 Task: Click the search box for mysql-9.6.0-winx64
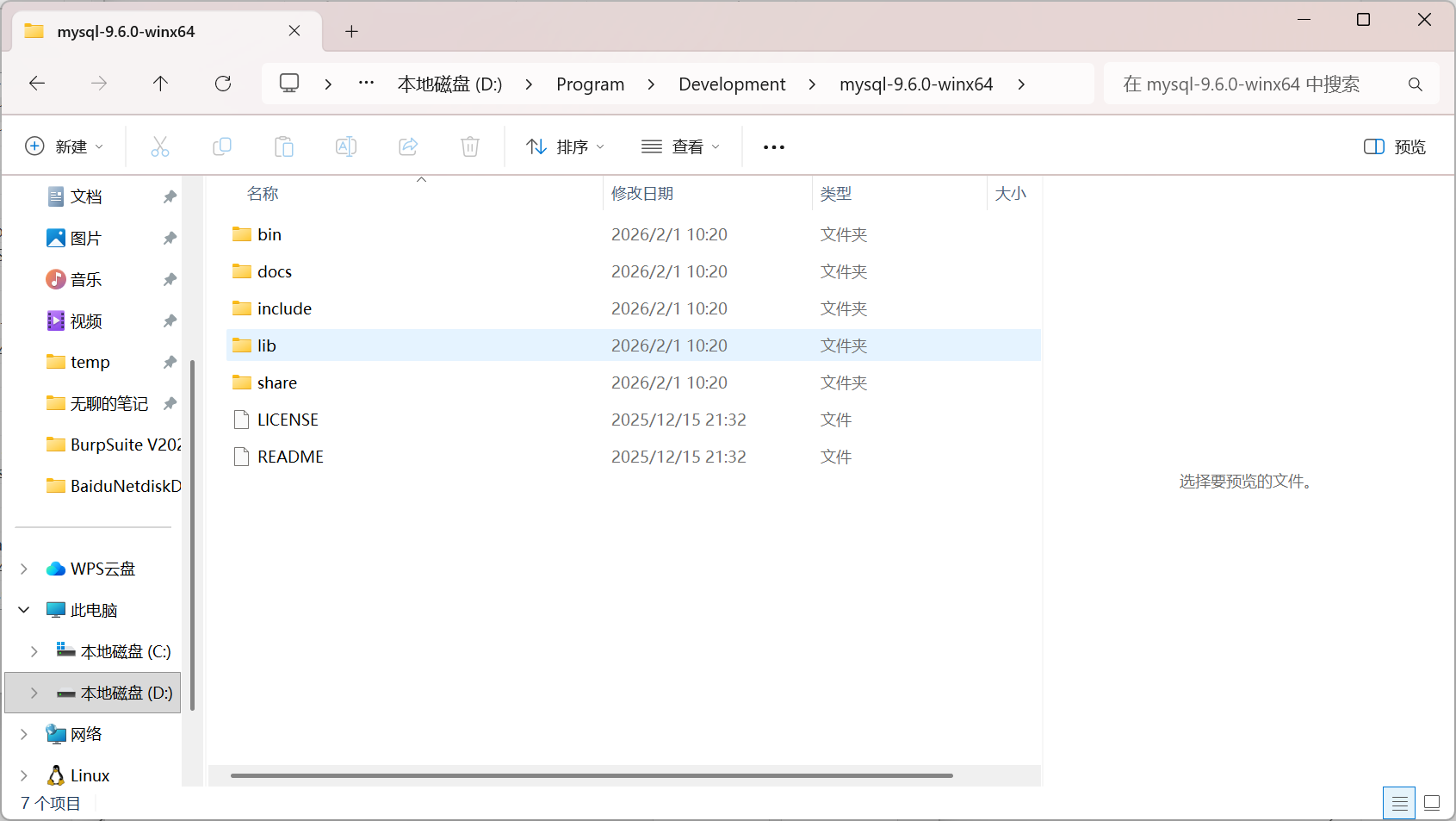coord(1257,84)
